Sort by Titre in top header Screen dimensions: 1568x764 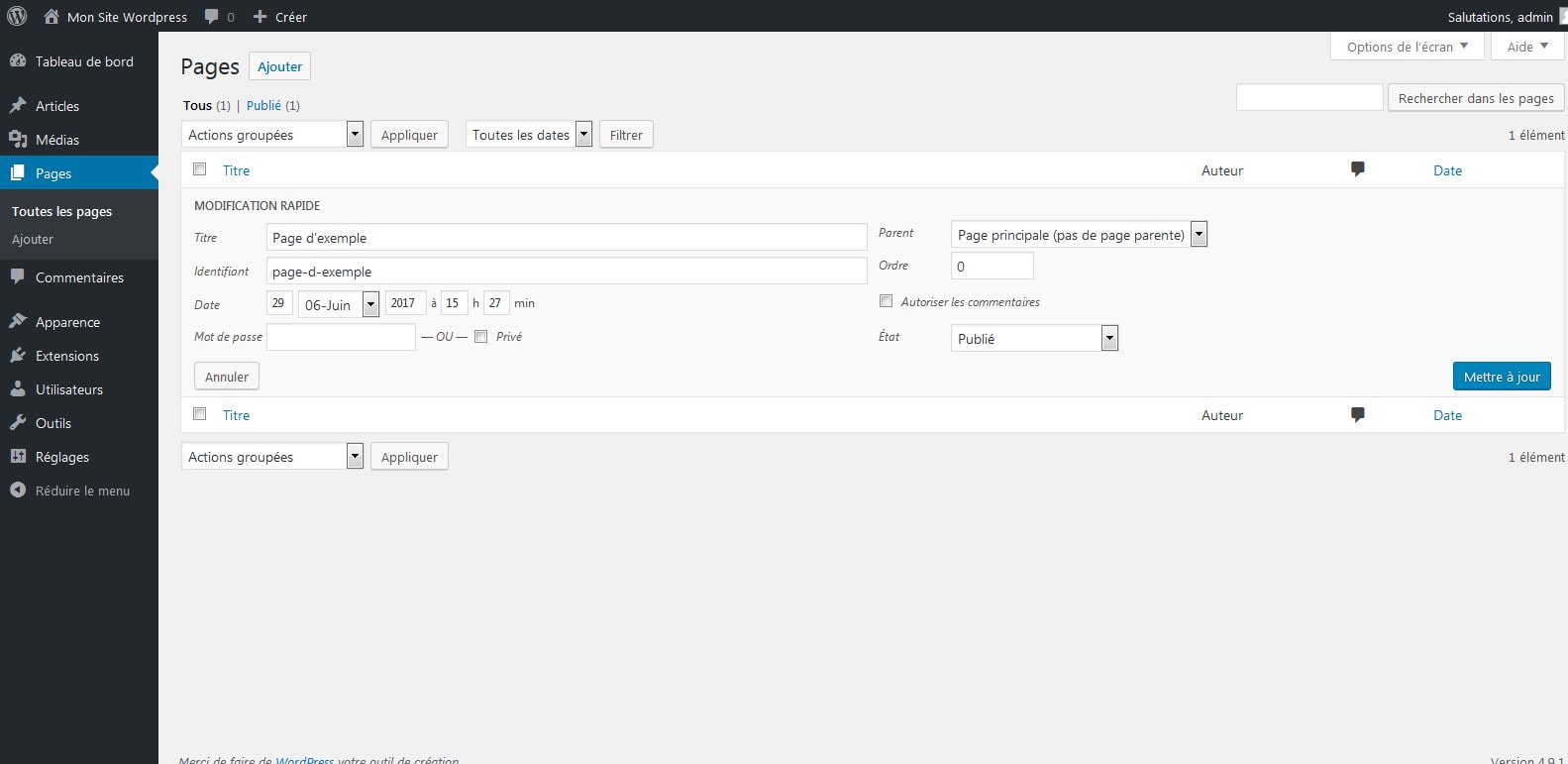[x=236, y=170]
